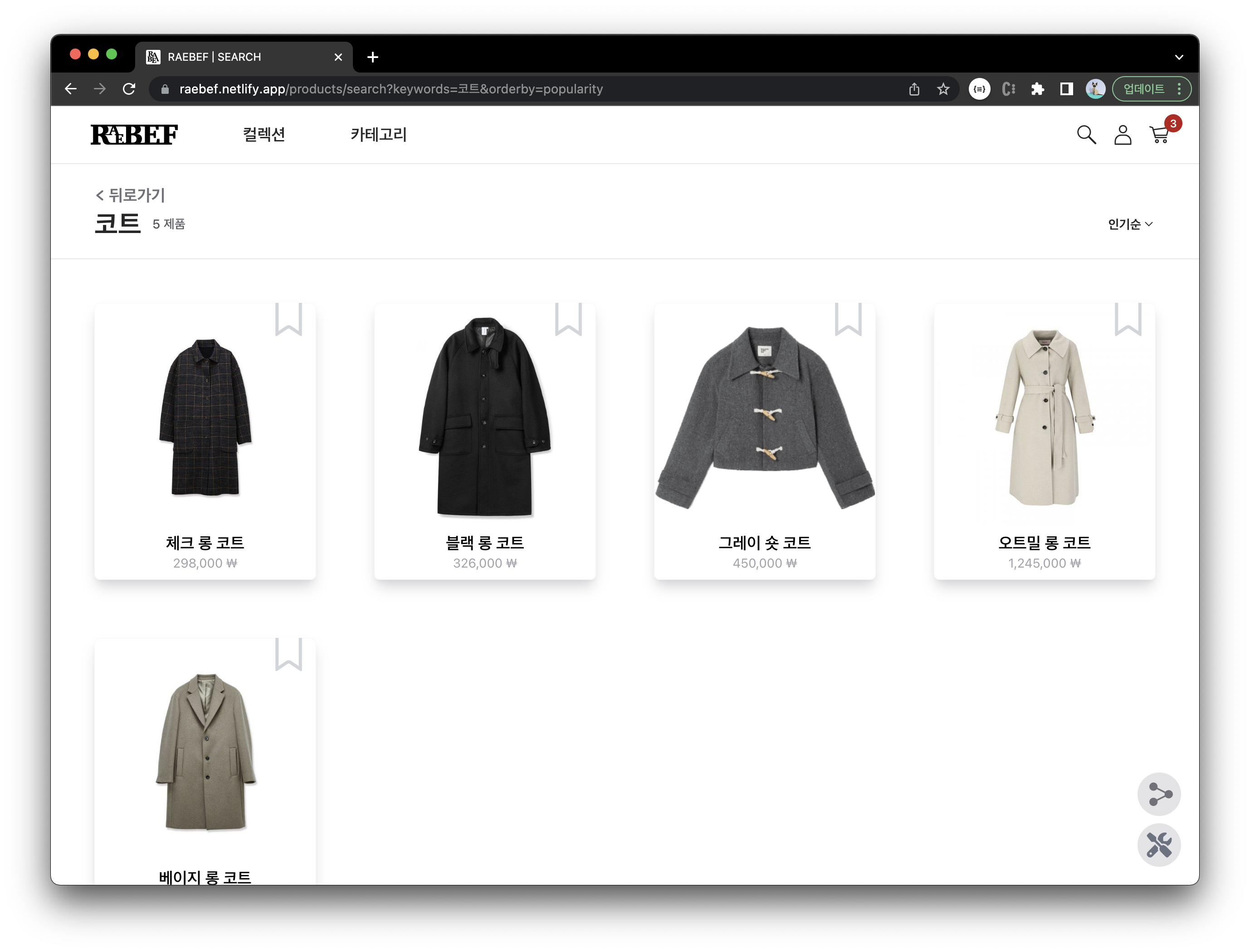Click the 450,000 ₩ price
Screen dimensions: 1250x952
point(765,563)
